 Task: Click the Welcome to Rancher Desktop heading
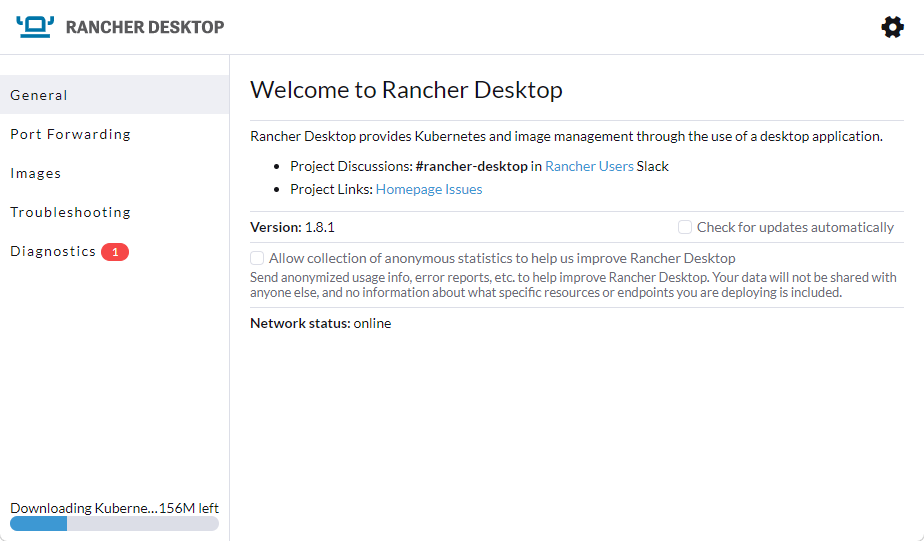(406, 90)
